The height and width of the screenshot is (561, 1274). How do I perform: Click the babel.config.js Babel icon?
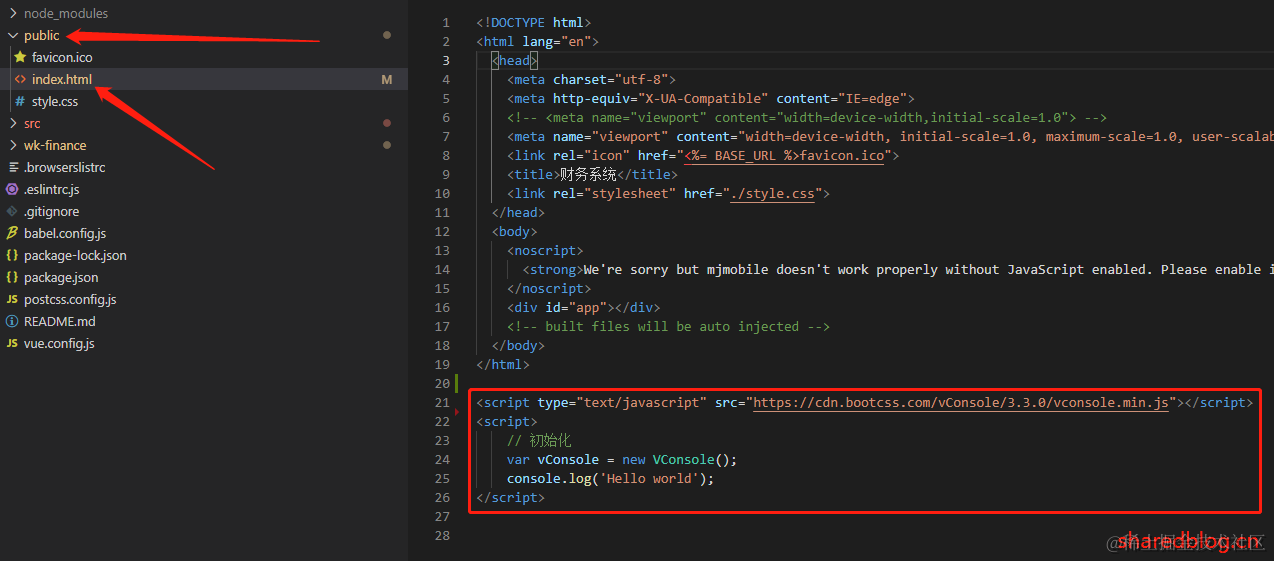[x=12, y=233]
